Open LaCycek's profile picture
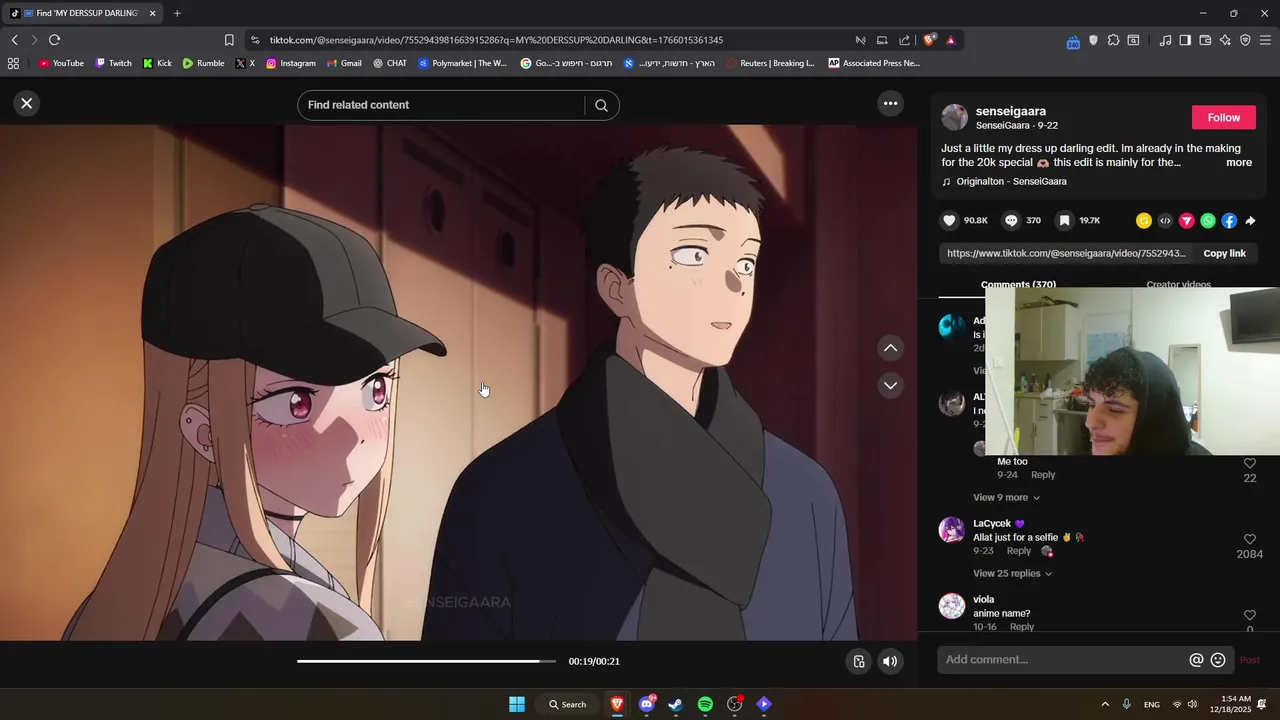The height and width of the screenshot is (720, 1280). (x=952, y=530)
